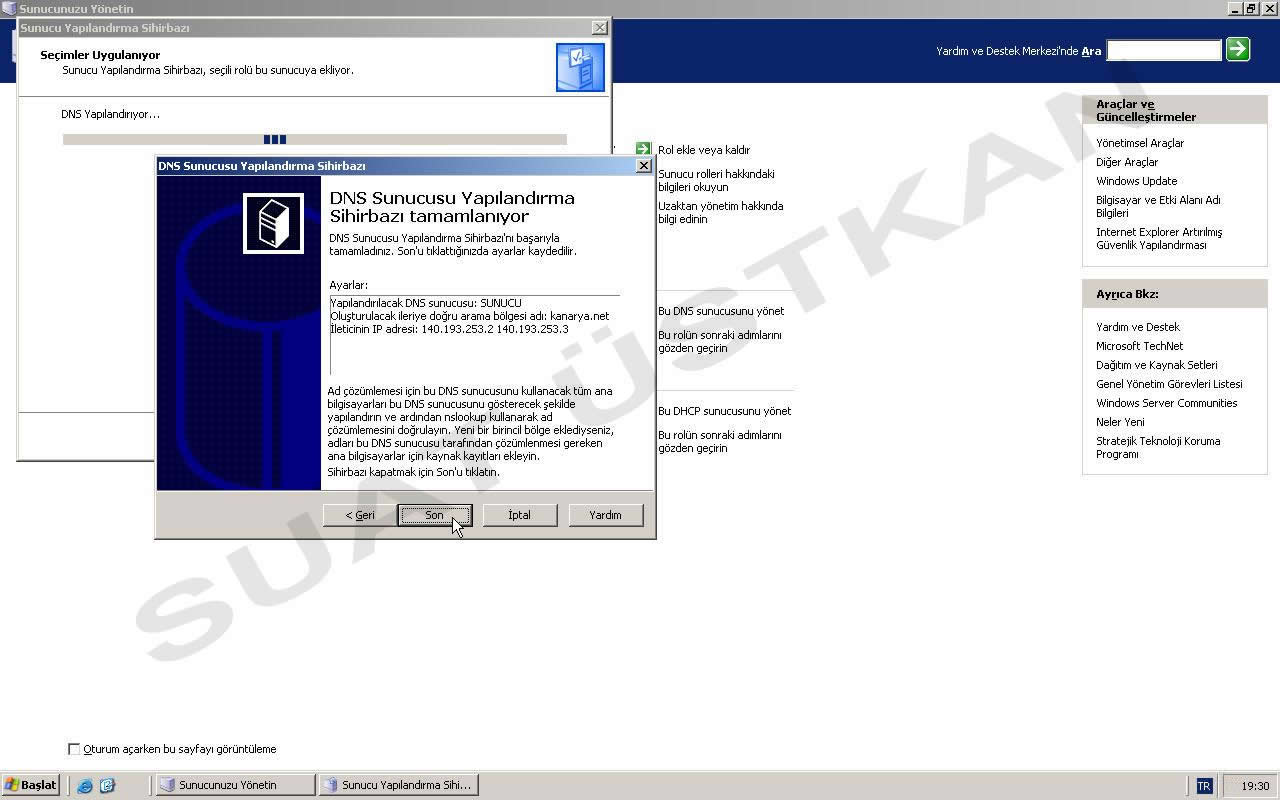Image resolution: width=1280 pixels, height=800 pixels.
Task: Minimize the Sunucunuzu Yönetin window
Action: pos(1235,8)
